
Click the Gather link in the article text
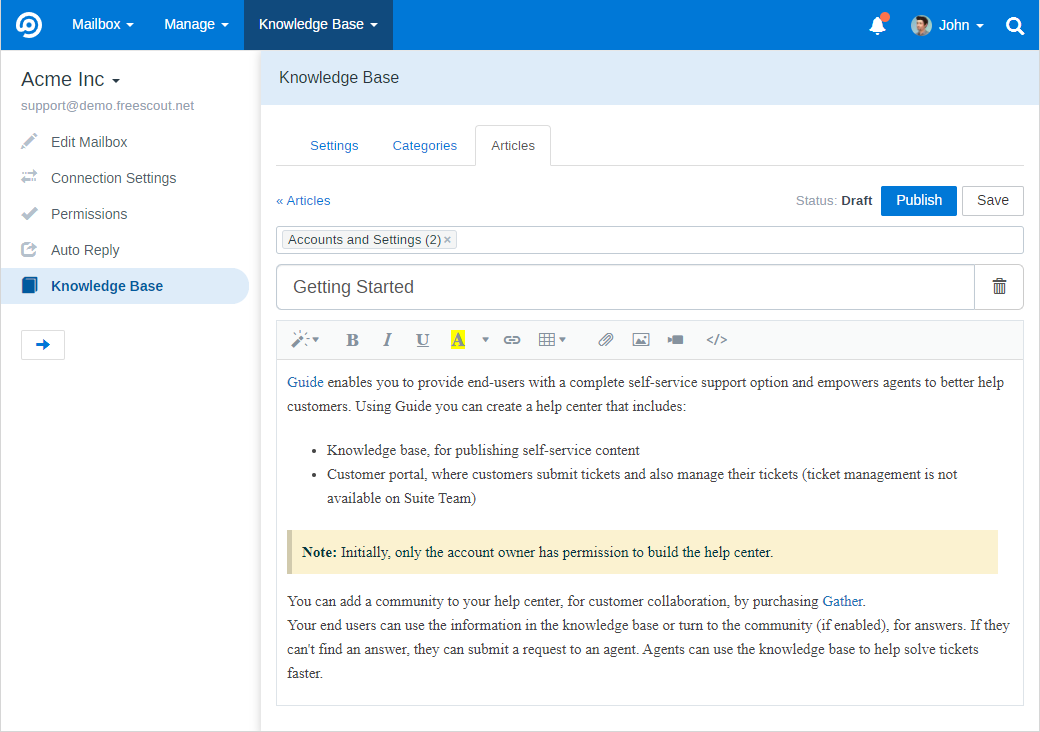click(842, 601)
